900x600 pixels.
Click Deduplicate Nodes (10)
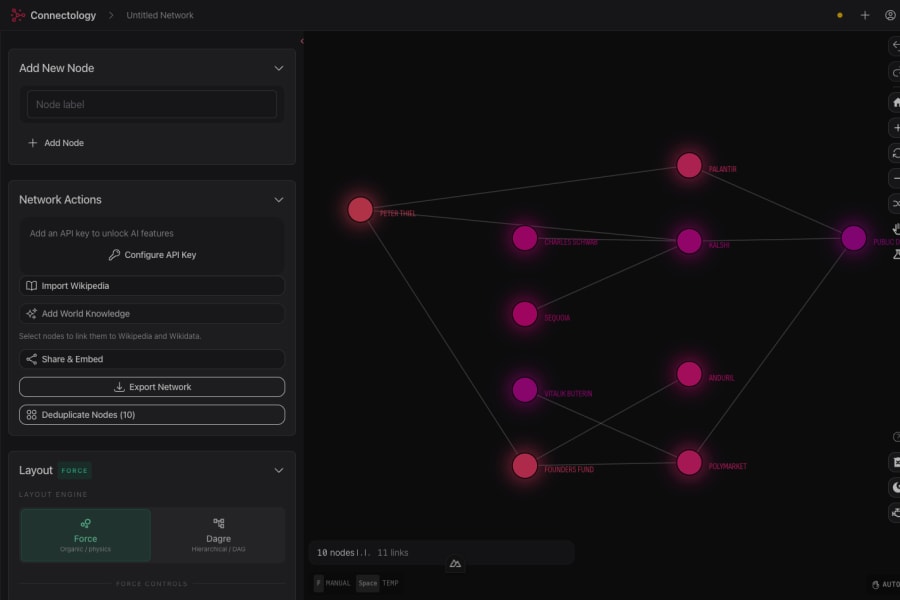tap(152, 415)
